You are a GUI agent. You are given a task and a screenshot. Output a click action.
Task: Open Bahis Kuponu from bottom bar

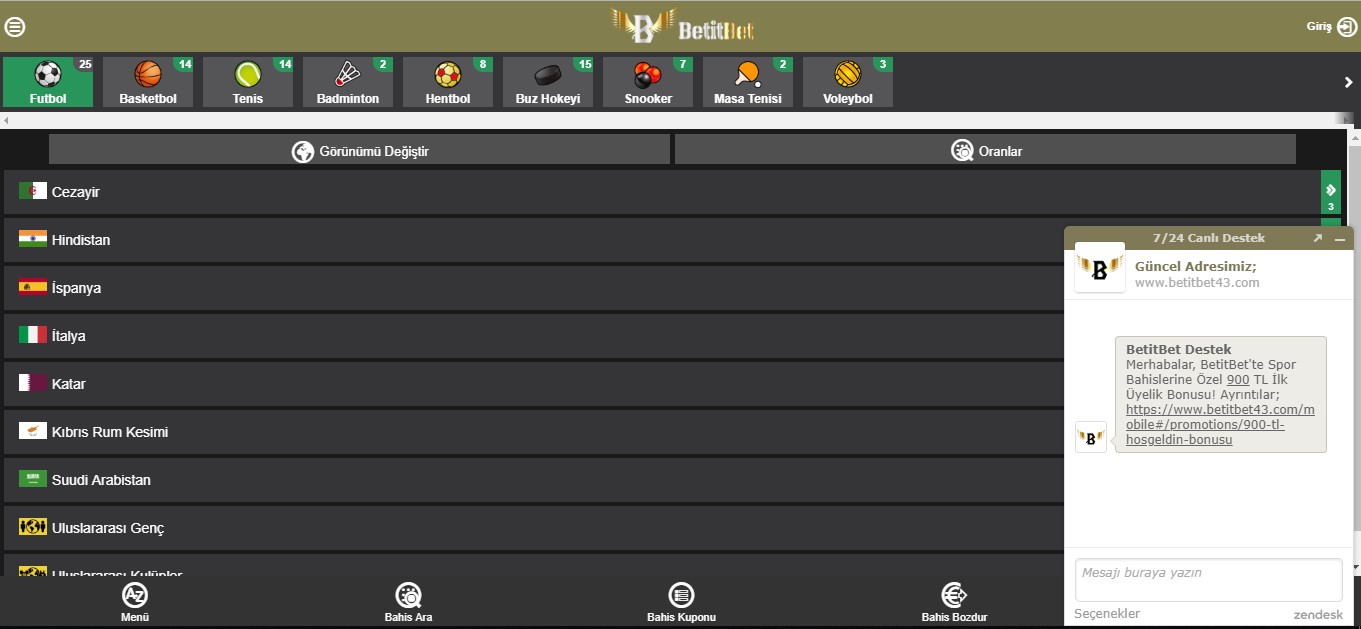pos(681,603)
